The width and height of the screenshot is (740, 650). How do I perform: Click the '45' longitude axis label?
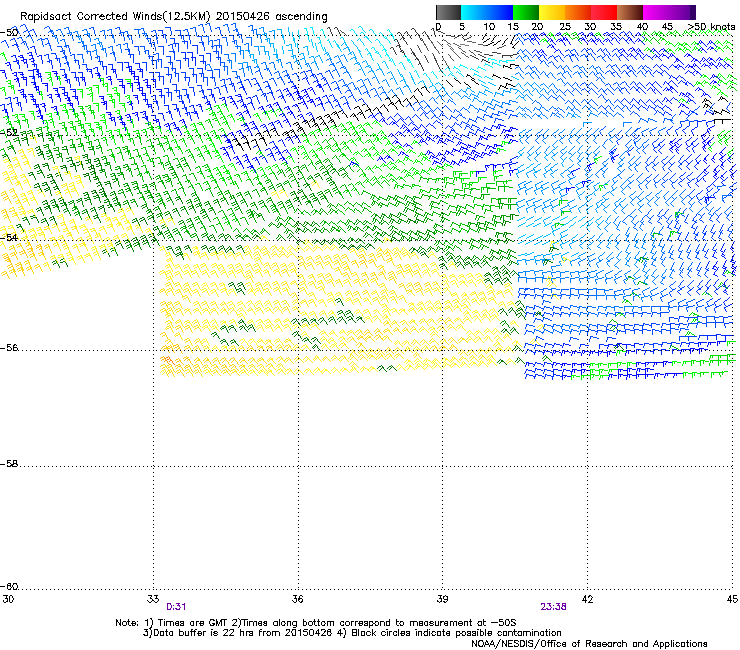click(732, 599)
